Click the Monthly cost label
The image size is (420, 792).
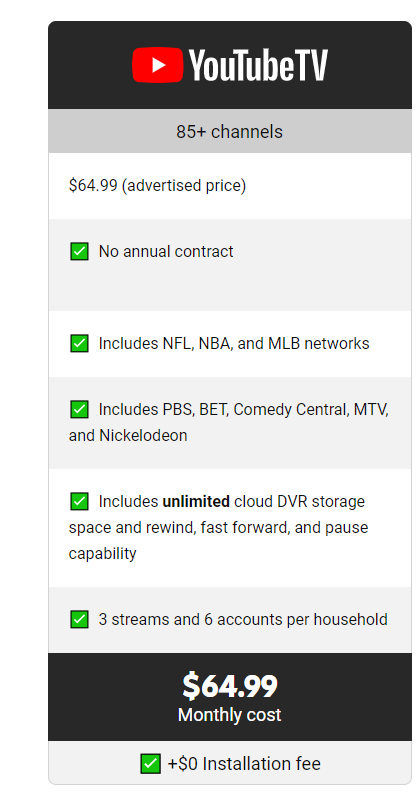click(230, 715)
